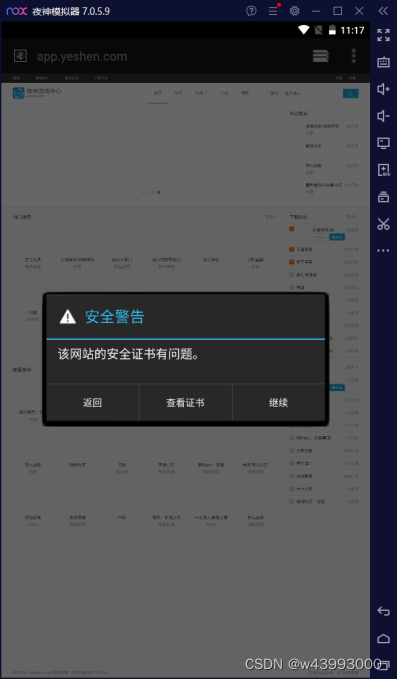Viewport: 398px width, 680px height.
Task: Toggle fullscreen from the Nox sidebar
Action: (383, 35)
